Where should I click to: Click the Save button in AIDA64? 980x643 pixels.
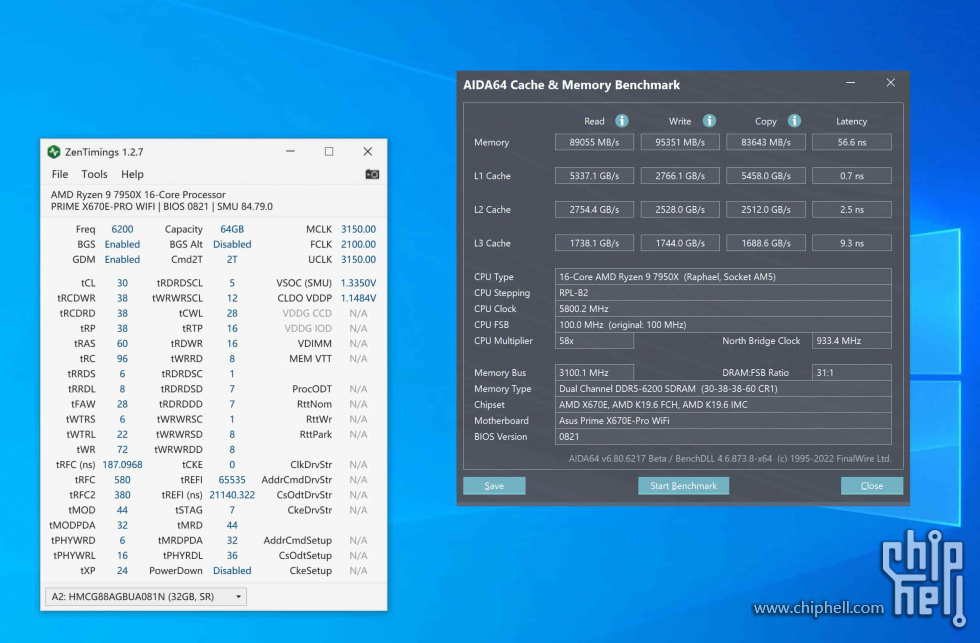point(494,486)
